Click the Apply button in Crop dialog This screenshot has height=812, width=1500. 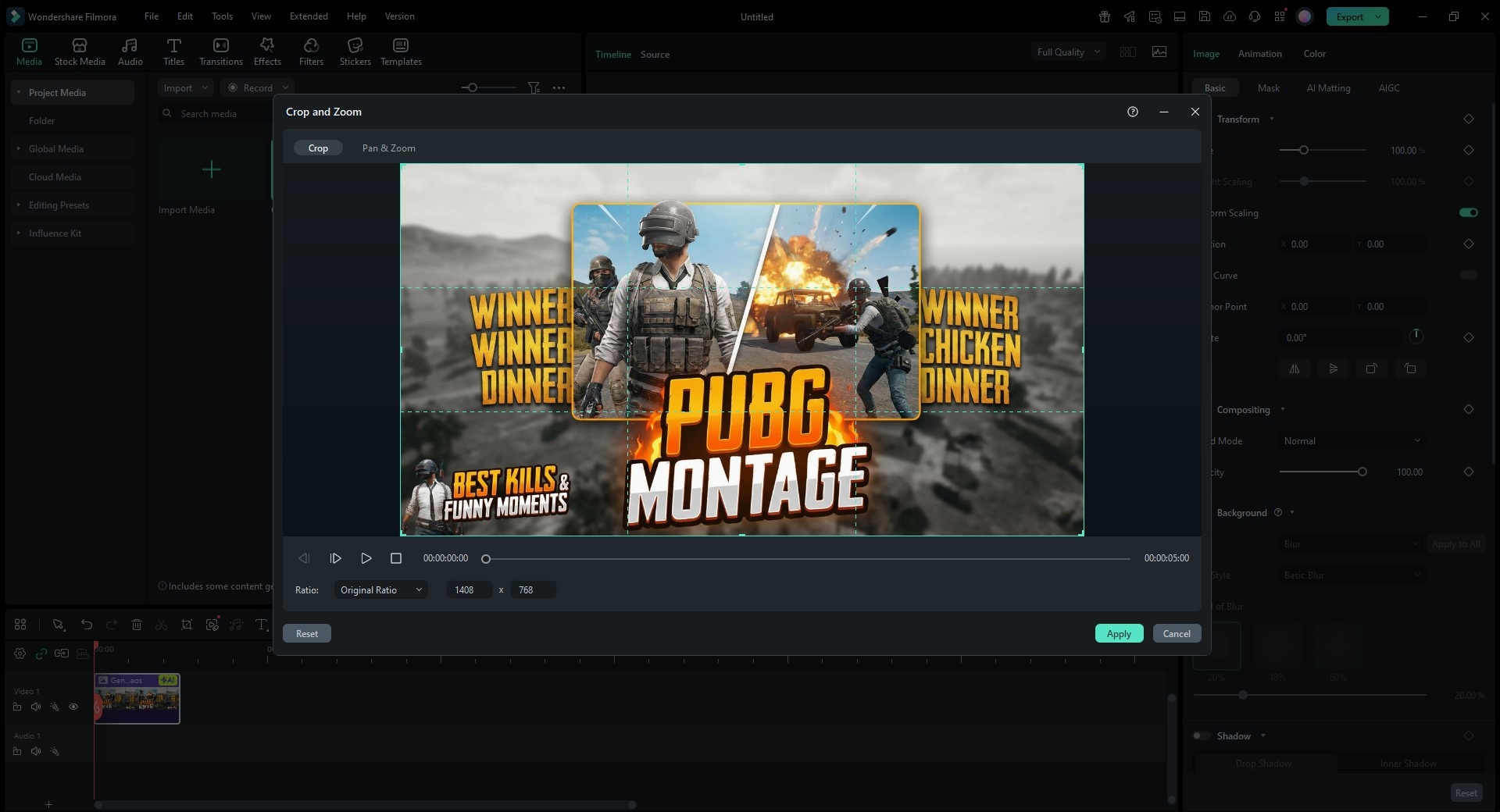pos(1119,633)
